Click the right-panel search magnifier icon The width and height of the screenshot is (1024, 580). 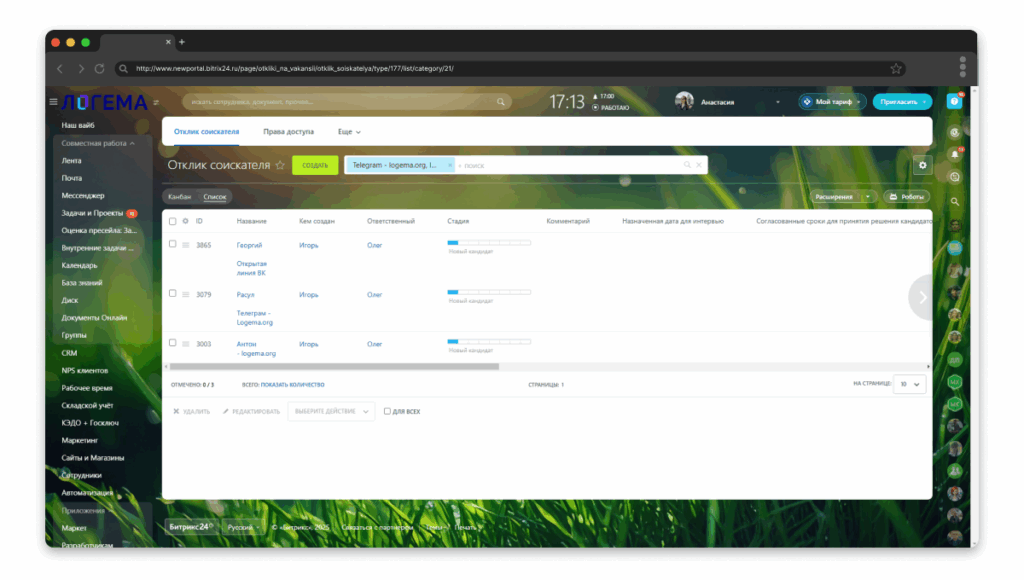[955, 202]
